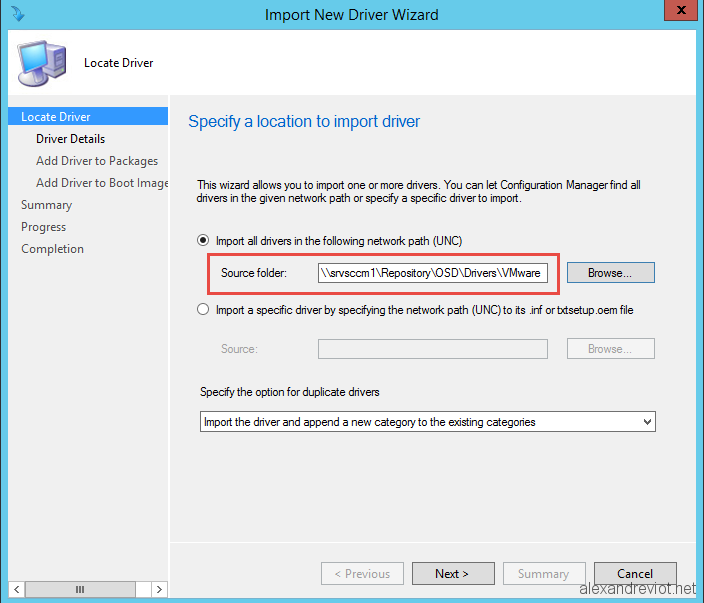Select Add Driver to Boot Images step
Image resolution: width=704 pixels, height=603 pixels.
102,183
